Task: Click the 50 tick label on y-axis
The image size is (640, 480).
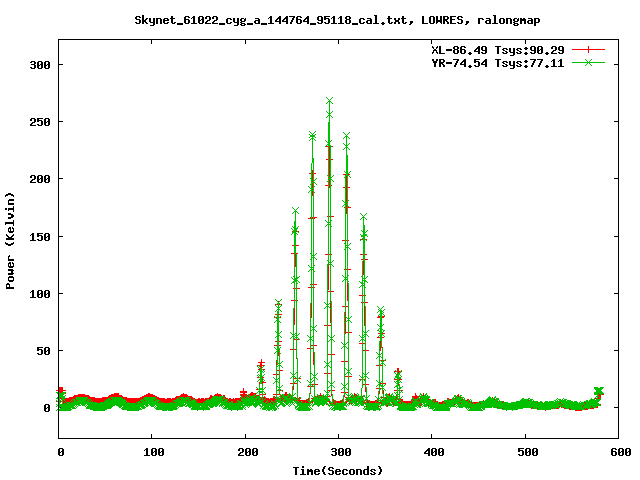Action: 44,351
